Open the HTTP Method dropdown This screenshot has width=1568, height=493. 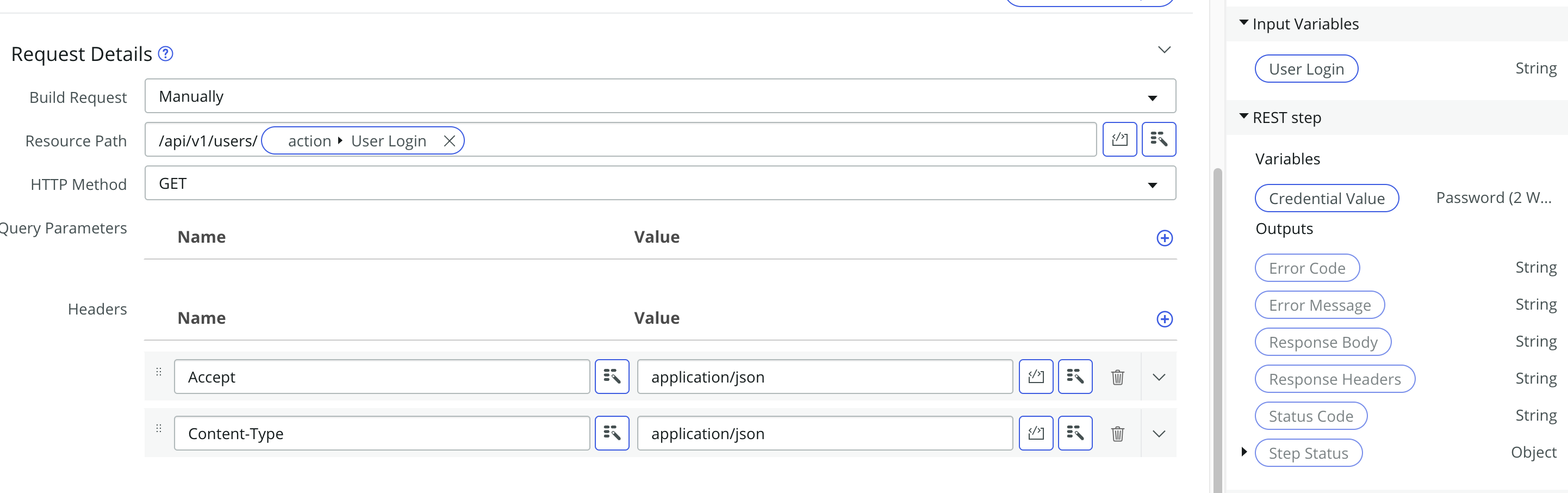pos(660,183)
